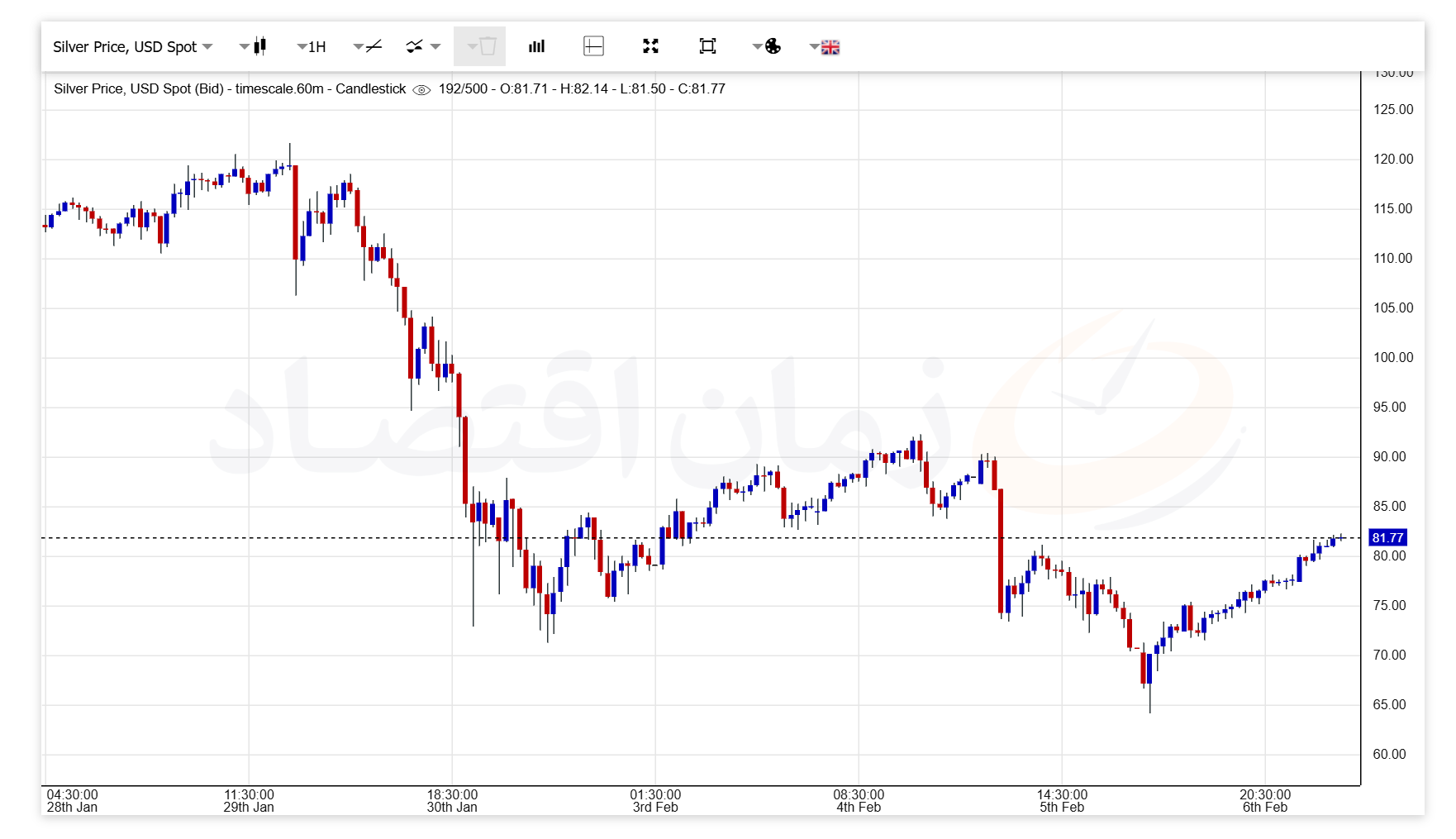Click the 5th Feb 14:30:00 time label
The height and width of the screenshot is (839, 1456).
[x=1062, y=801]
